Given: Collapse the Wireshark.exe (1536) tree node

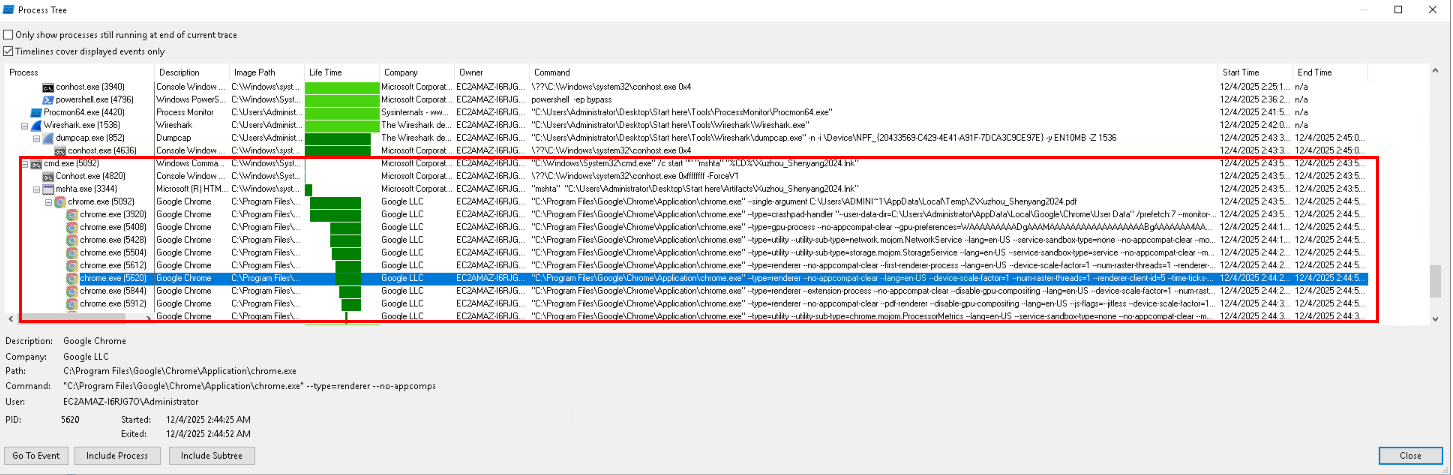Looking at the screenshot, I should [x=24, y=126].
